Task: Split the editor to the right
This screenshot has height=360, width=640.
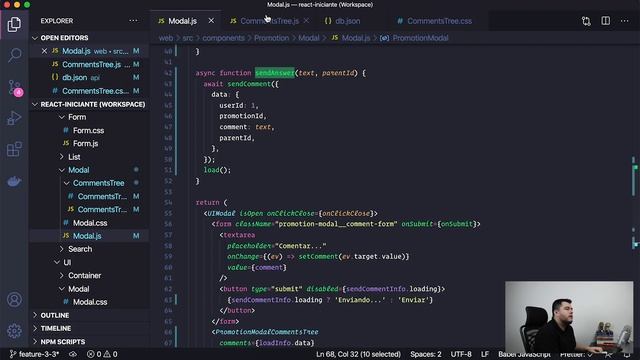Action: point(606,20)
